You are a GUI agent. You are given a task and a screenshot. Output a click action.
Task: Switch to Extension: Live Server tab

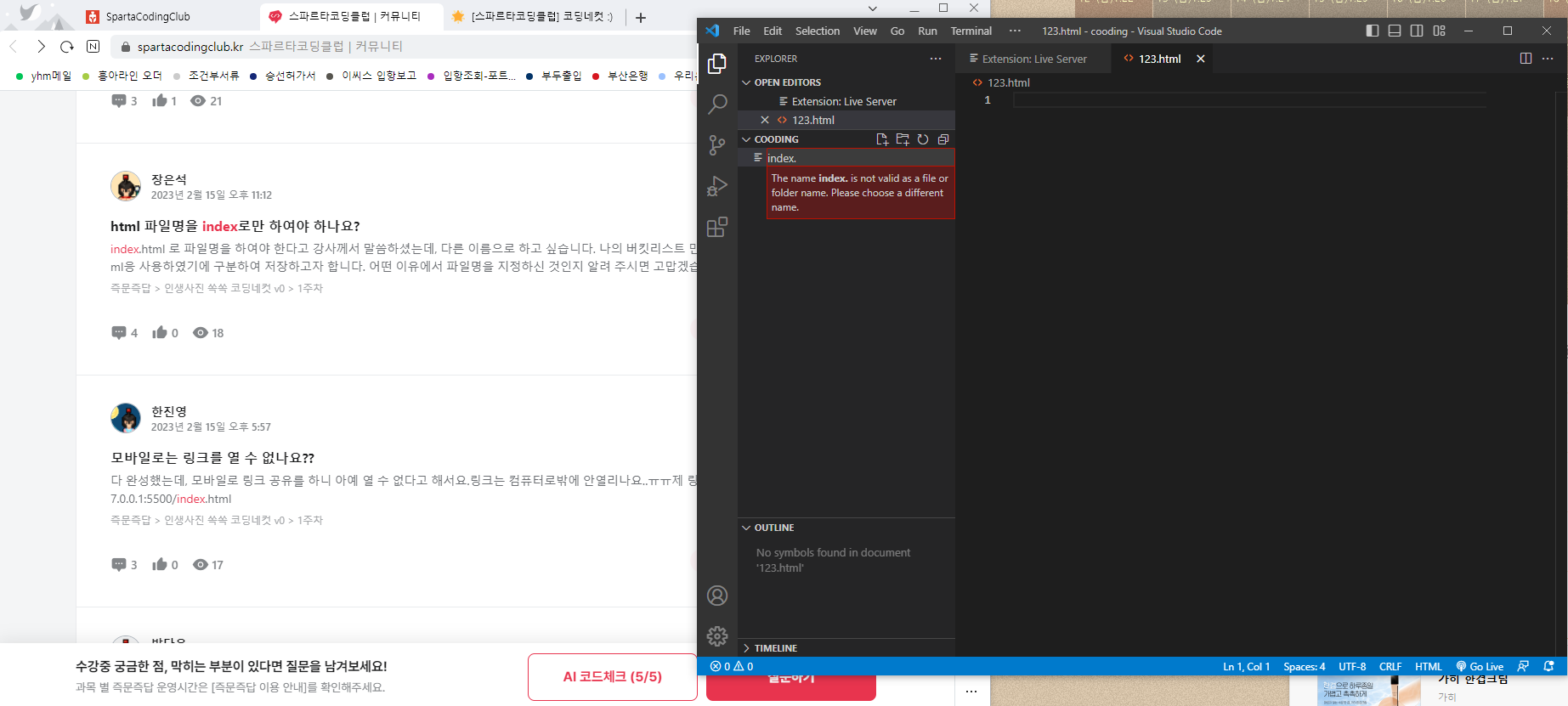point(1033,59)
